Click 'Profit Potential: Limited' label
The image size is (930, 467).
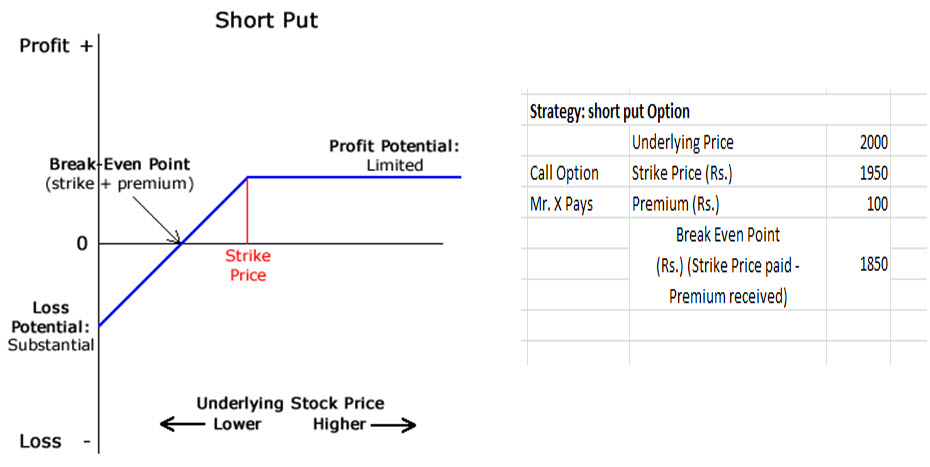pos(394,155)
